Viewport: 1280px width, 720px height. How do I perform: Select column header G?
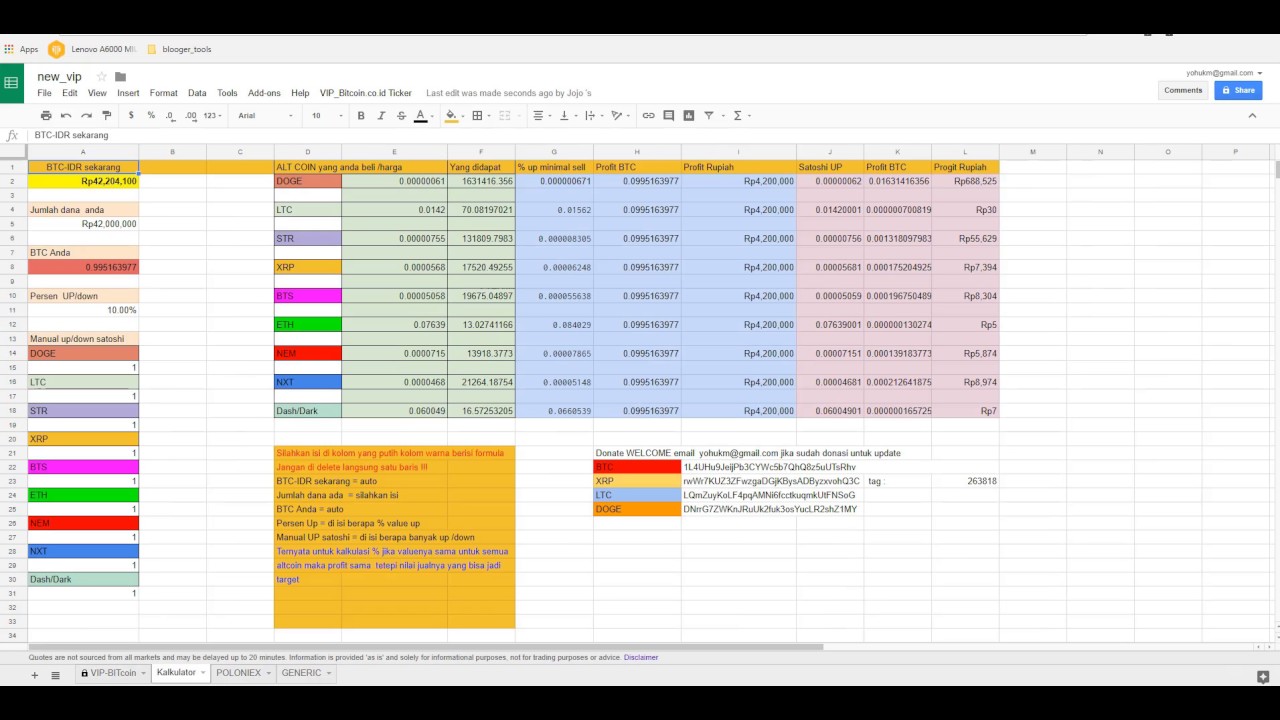point(554,152)
